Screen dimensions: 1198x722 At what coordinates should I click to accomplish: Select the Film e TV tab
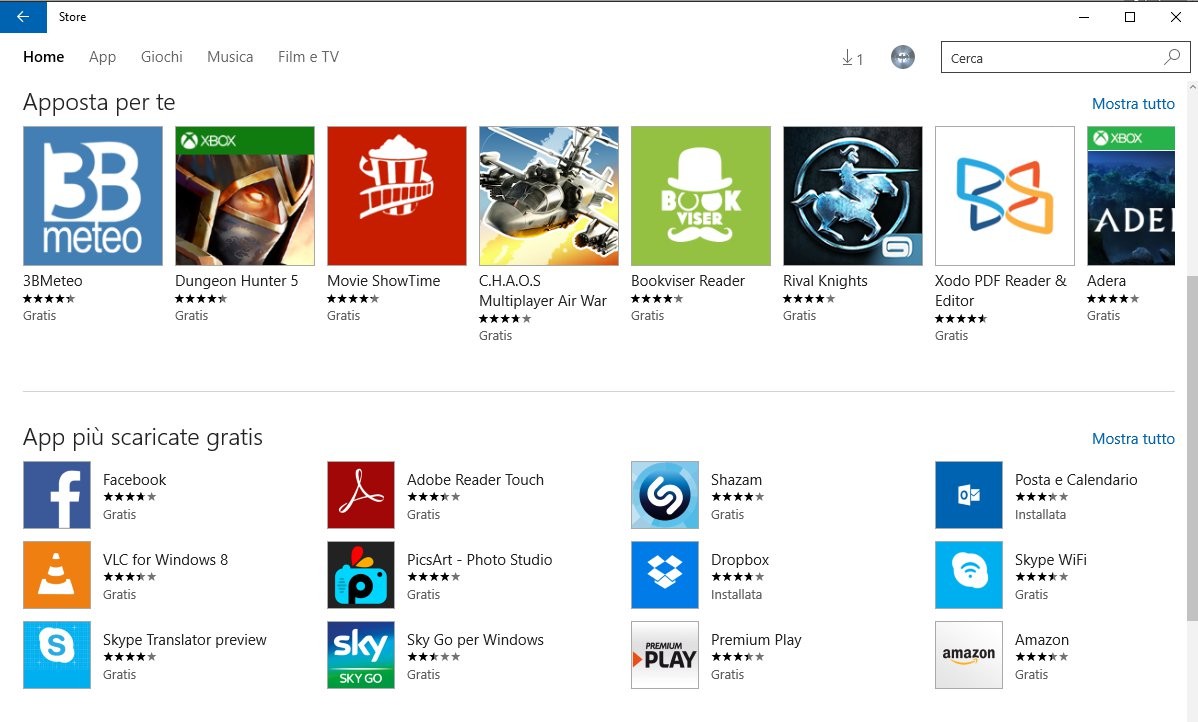[307, 57]
